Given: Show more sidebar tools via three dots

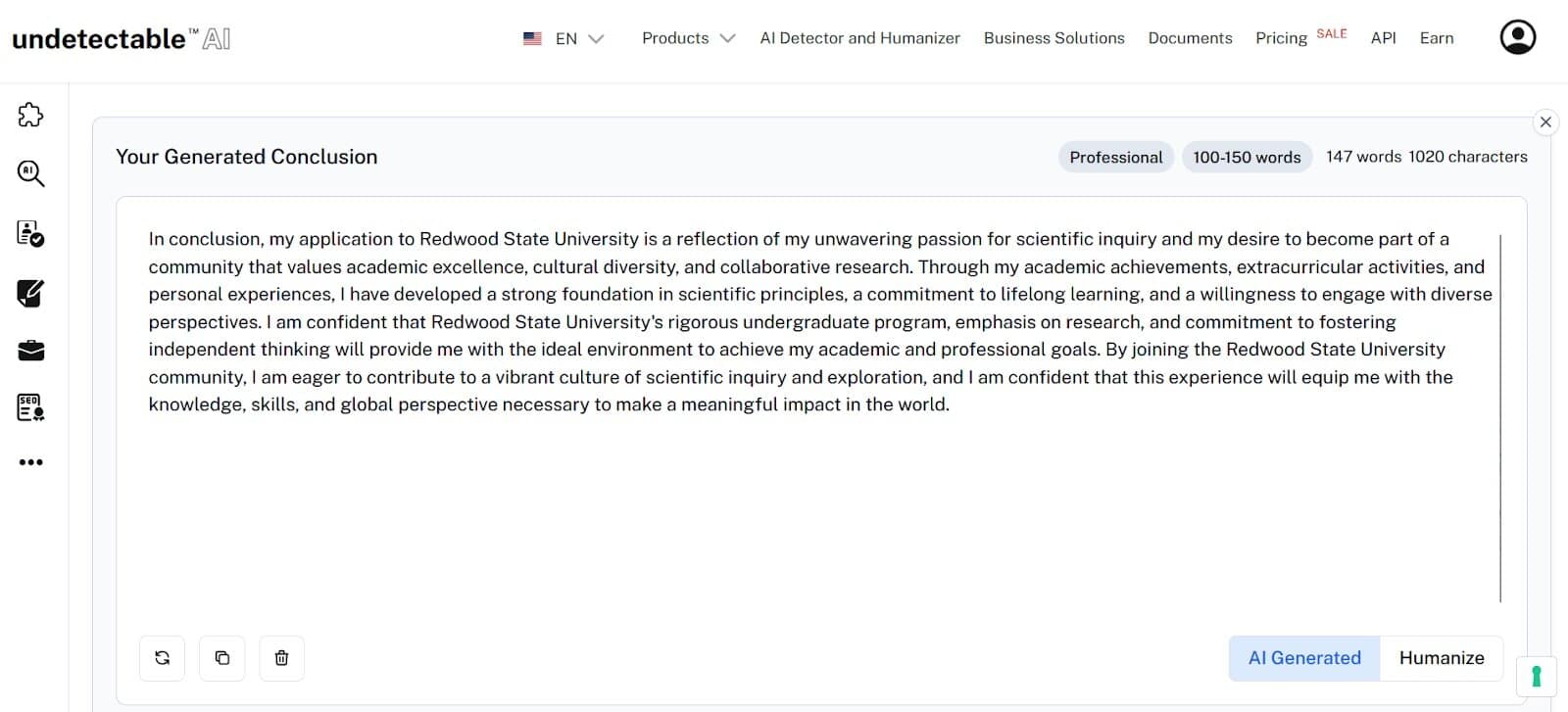Looking at the screenshot, I should click(30, 462).
